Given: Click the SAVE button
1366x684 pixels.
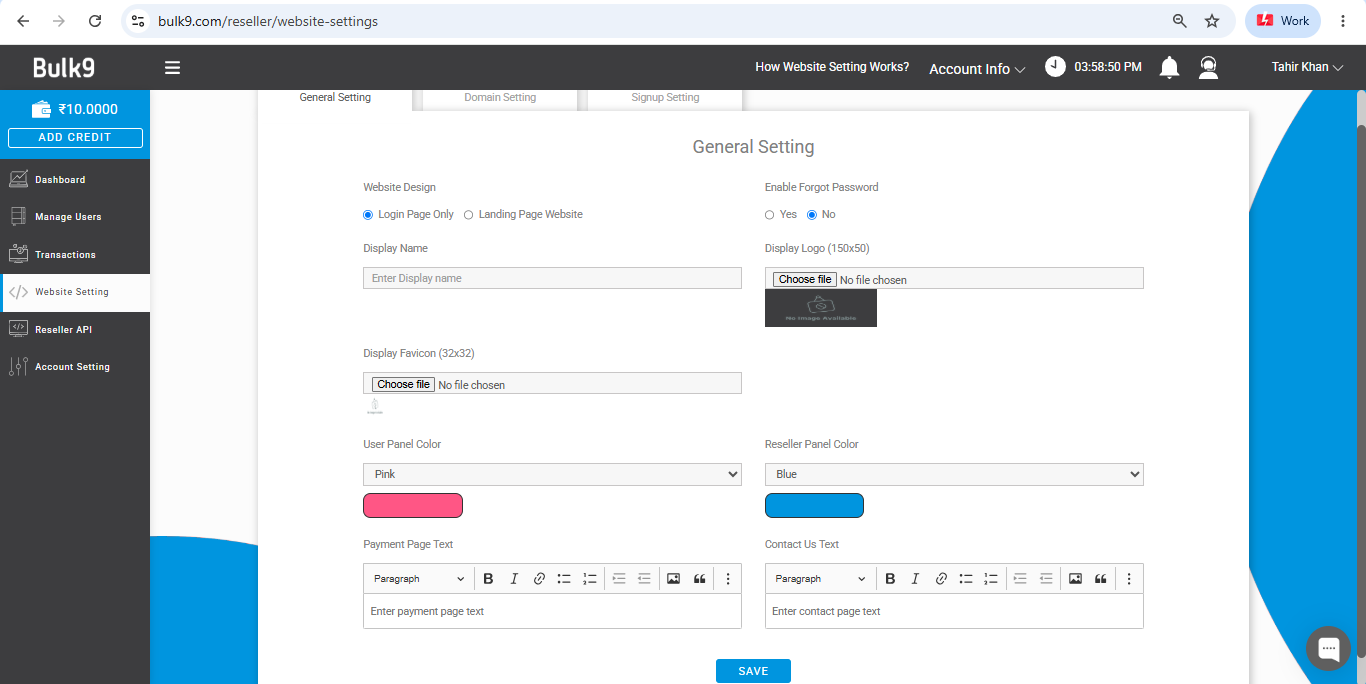Looking at the screenshot, I should pyautogui.click(x=753, y=671).
